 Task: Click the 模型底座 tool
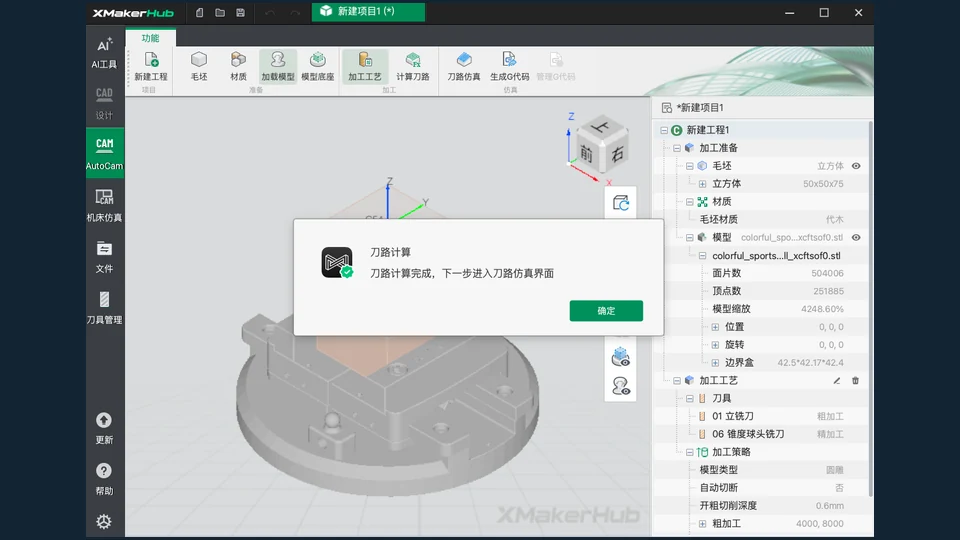click(318, 67)
